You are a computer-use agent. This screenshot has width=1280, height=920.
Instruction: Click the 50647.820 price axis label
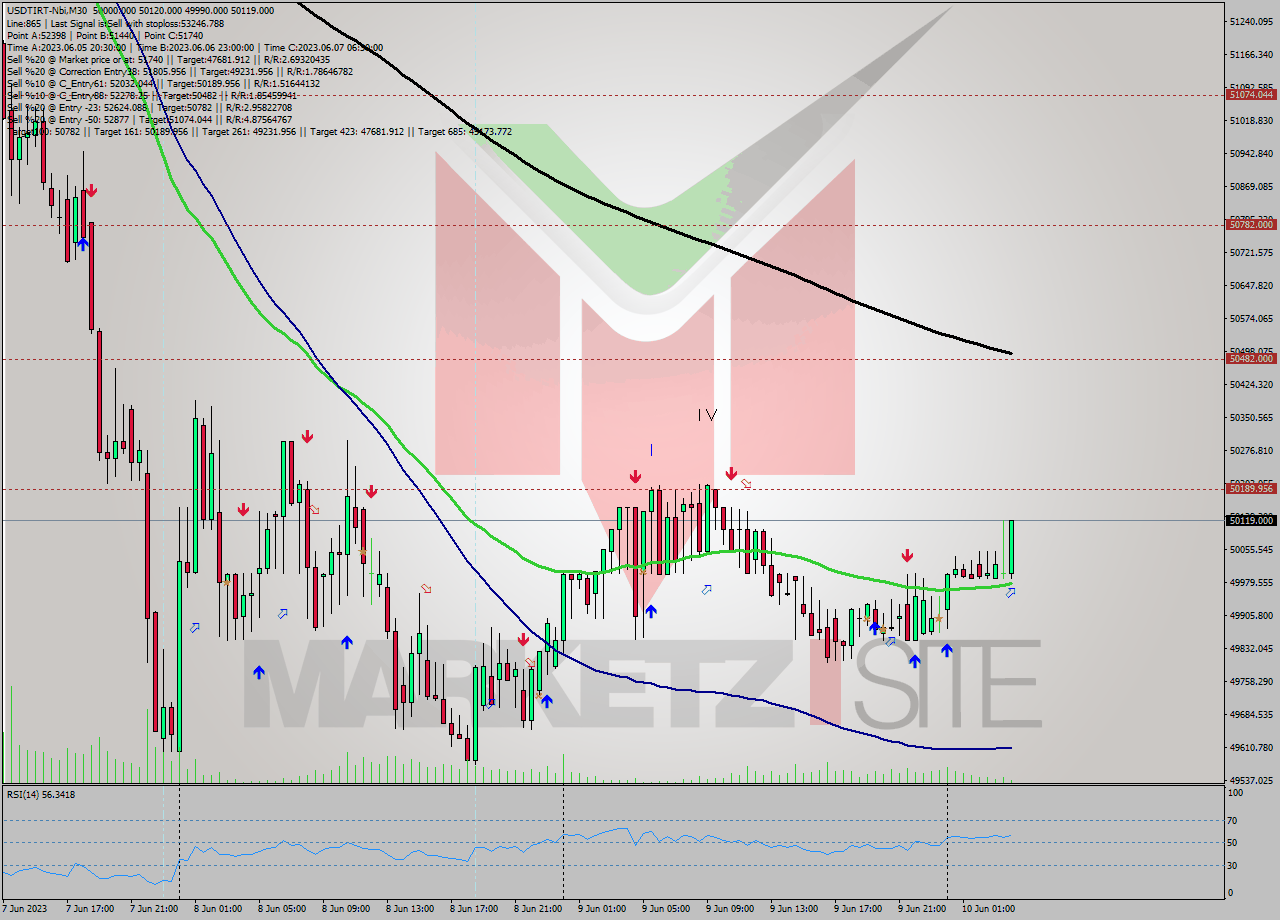pos(1254,285)
